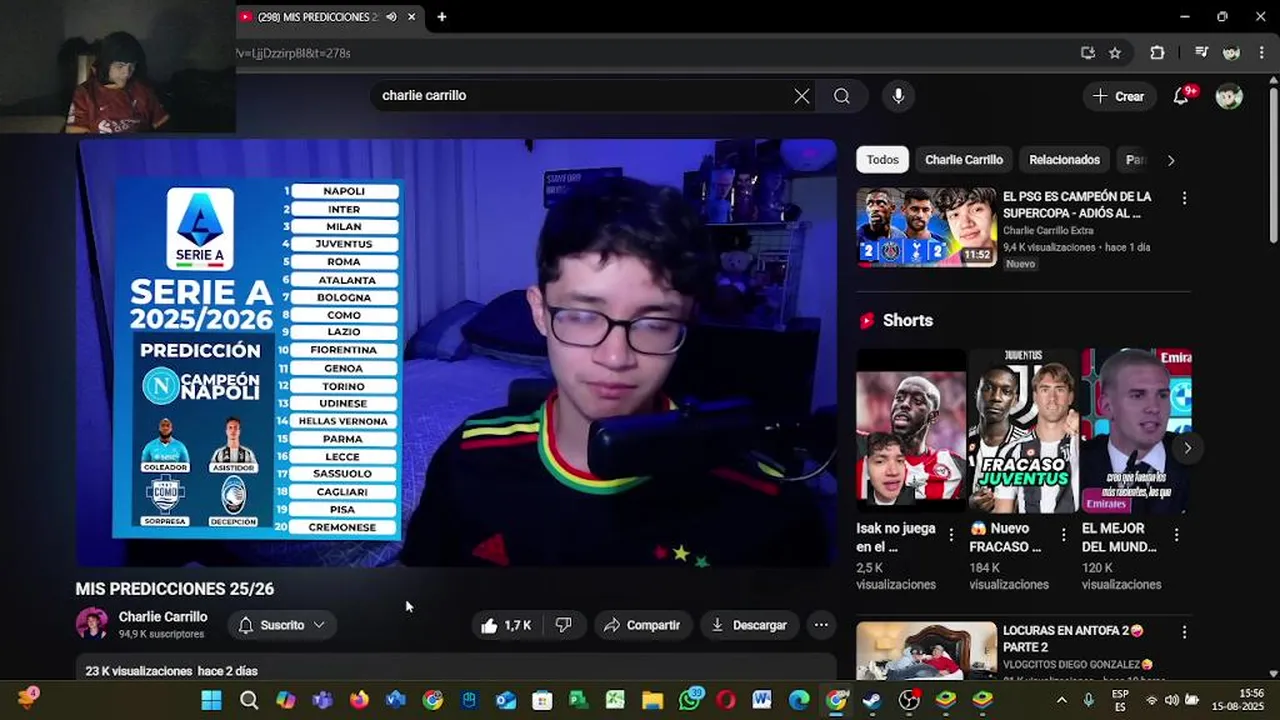This screenshot has width=1280, height=720.
Task: Click the Crear button
Action: [1119, 96]
